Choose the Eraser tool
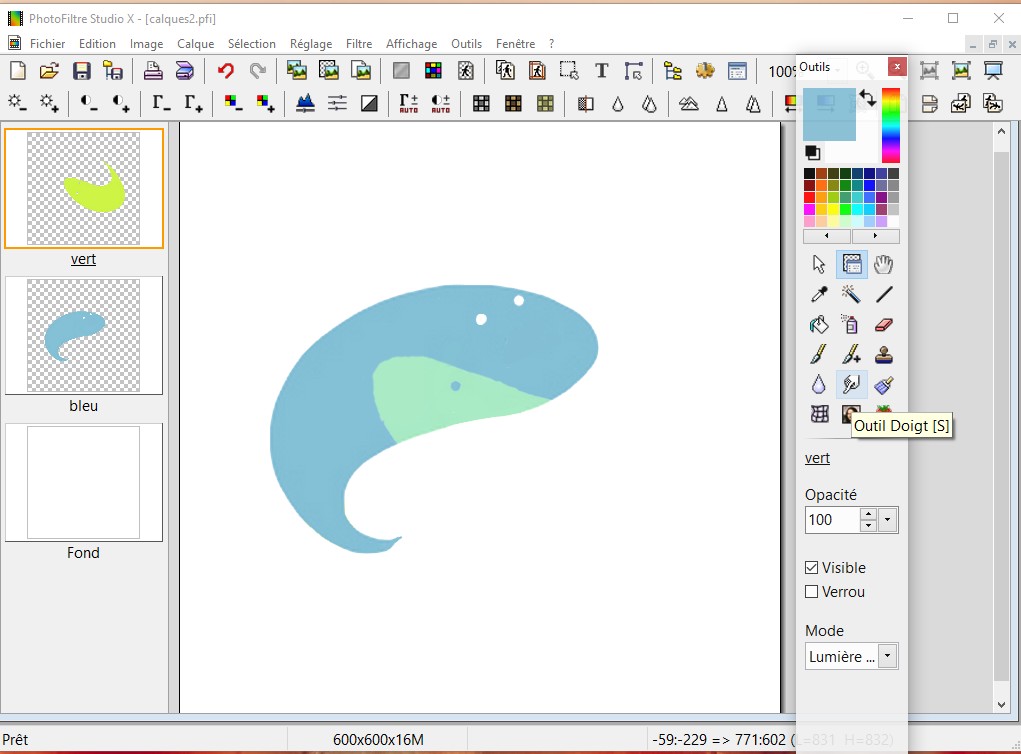This screenshot has width=1021, height=754. point(884,325)
